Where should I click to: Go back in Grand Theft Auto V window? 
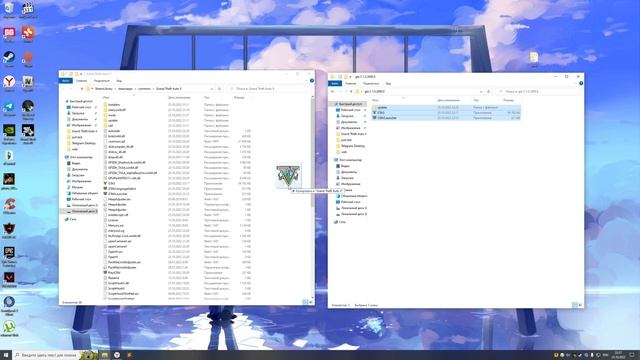point(63,89)
